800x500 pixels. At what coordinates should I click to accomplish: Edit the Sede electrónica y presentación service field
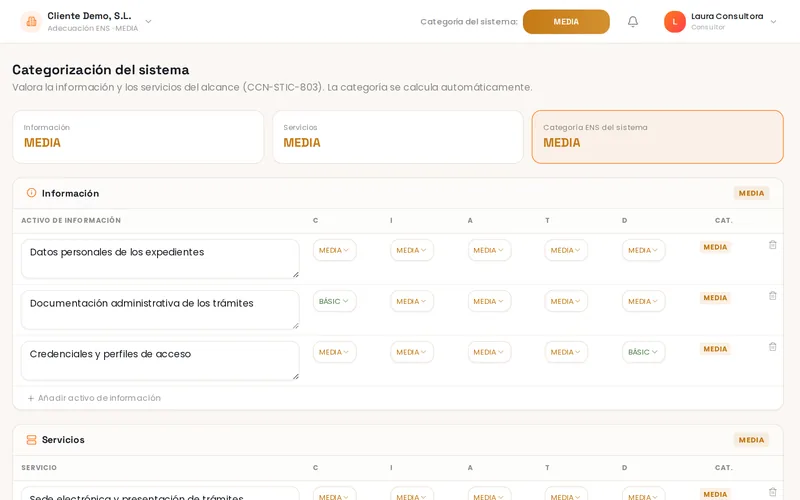tap(160, 493)
